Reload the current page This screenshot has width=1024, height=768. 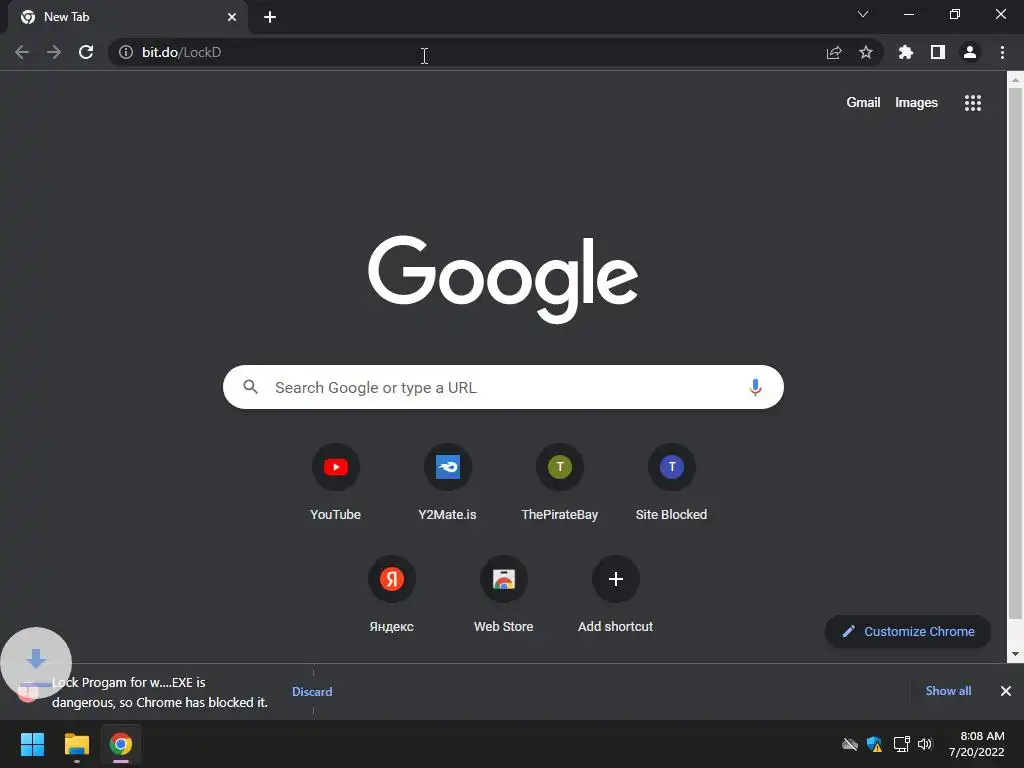86,52
